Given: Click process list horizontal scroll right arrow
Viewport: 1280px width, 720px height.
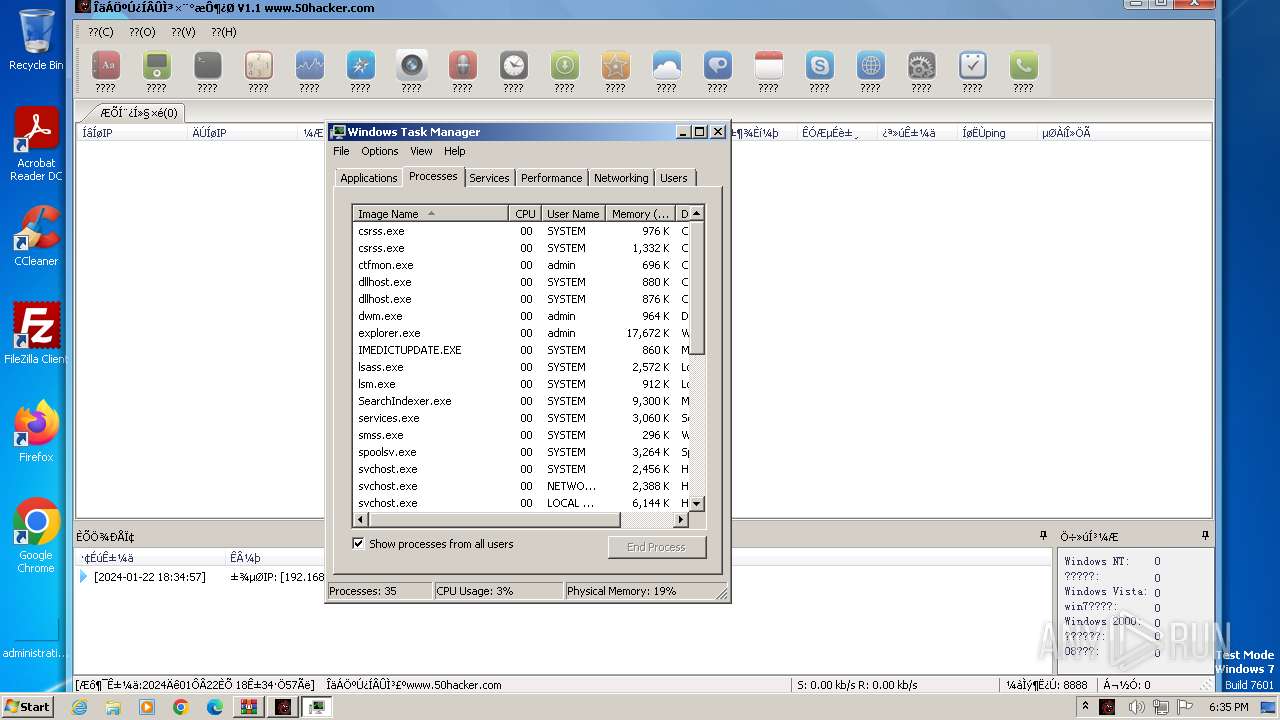Looking at the screenshot, I should click(681, 520).
